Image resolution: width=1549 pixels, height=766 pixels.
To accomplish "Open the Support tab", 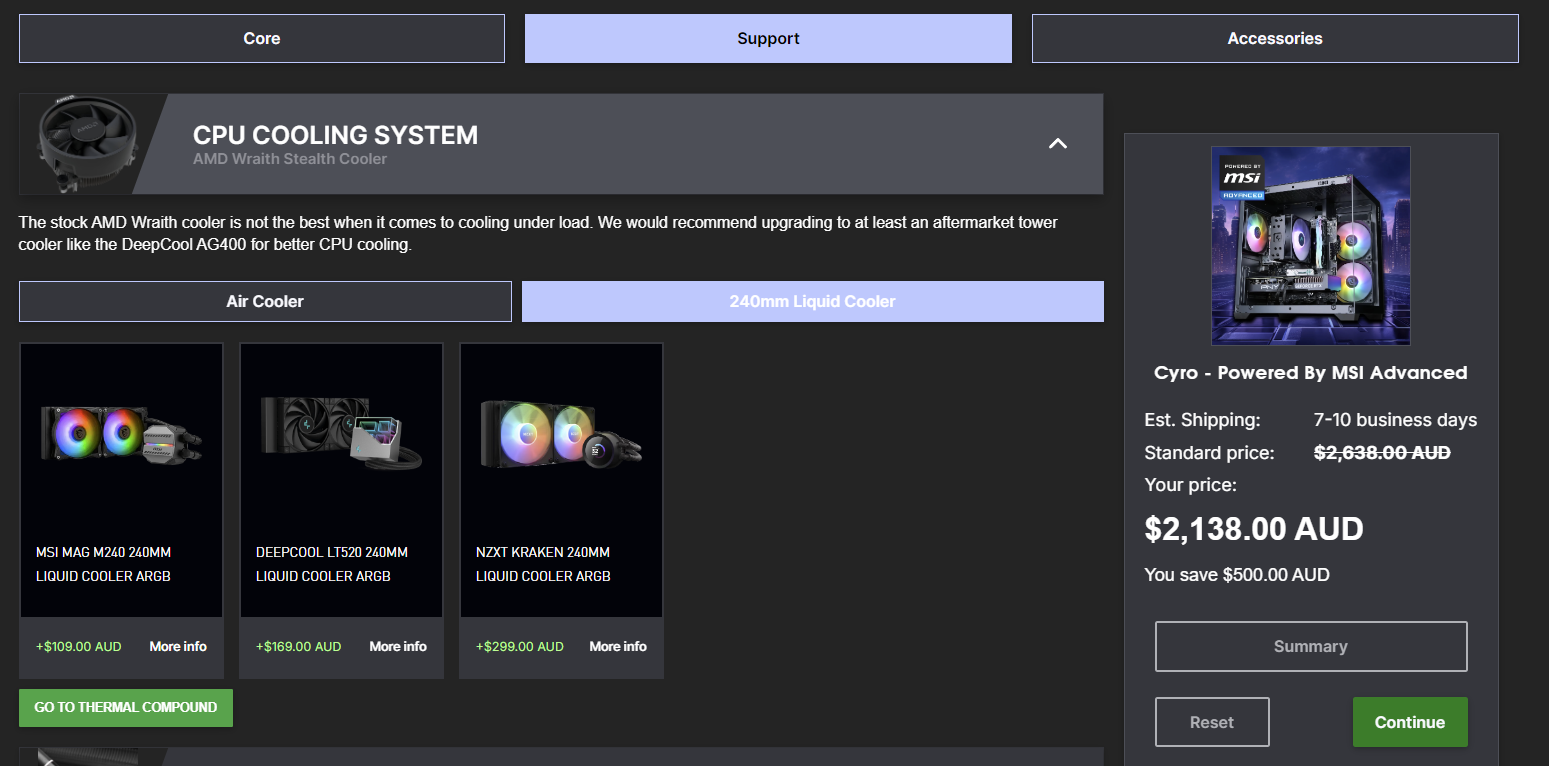I will point(768,39).
